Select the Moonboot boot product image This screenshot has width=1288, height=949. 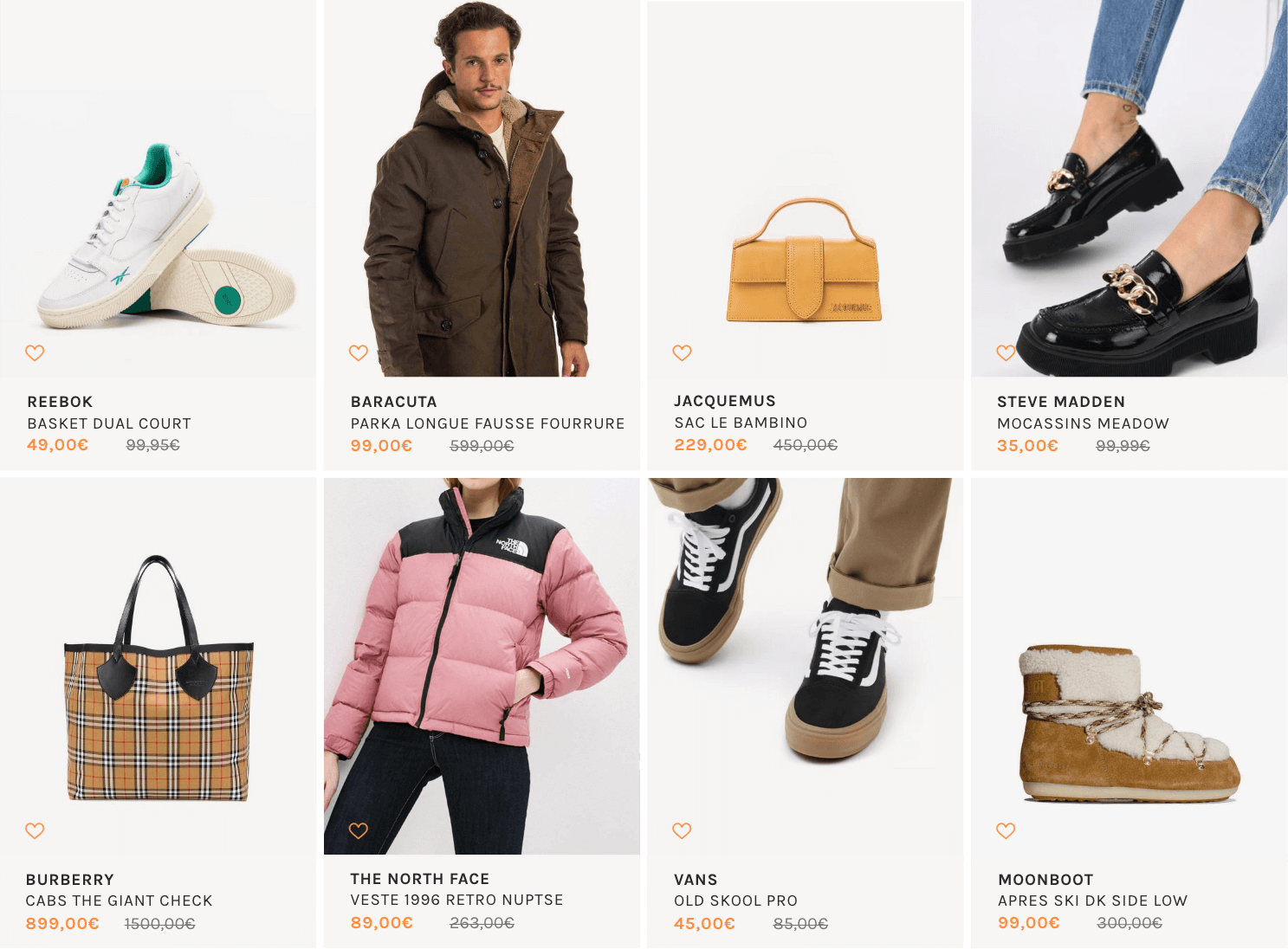(1129, 723)
